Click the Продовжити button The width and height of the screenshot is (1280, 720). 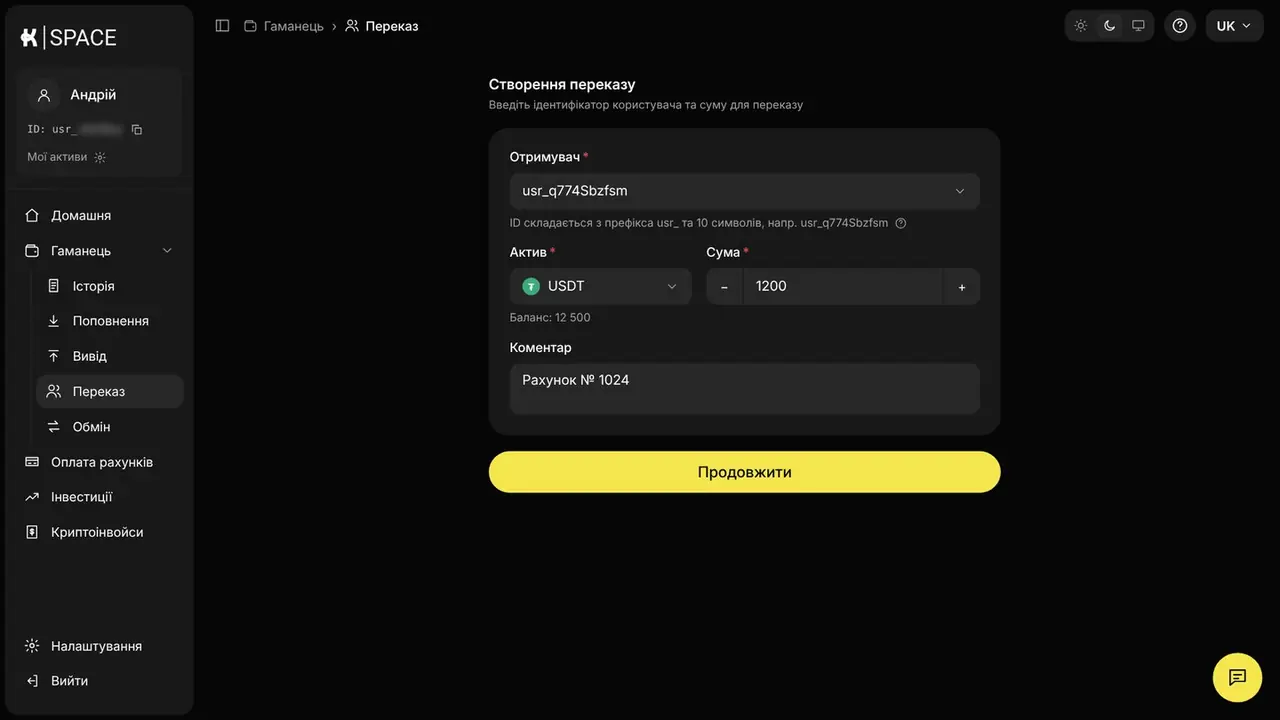[x=745, y=472]
